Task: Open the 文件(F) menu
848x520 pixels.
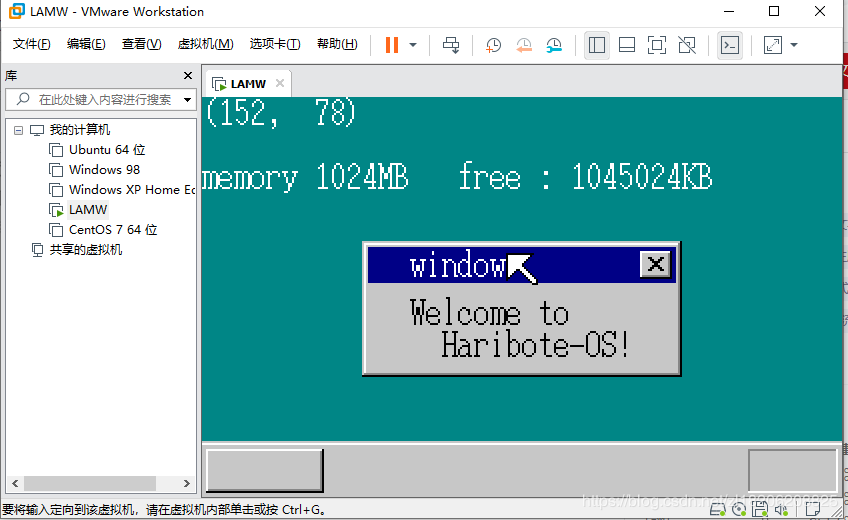Action: click(x=31, y=44)
